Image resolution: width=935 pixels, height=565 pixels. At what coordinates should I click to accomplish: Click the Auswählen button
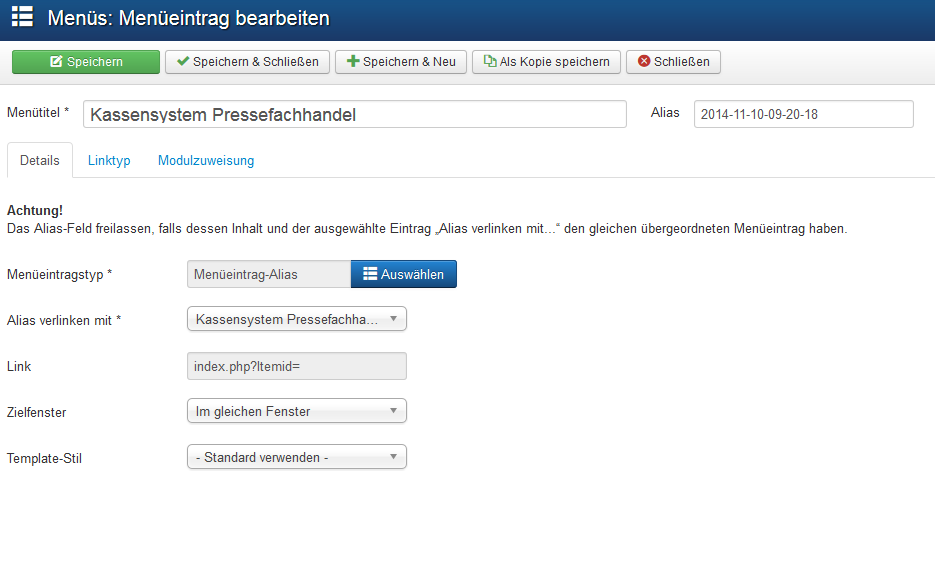404,274
